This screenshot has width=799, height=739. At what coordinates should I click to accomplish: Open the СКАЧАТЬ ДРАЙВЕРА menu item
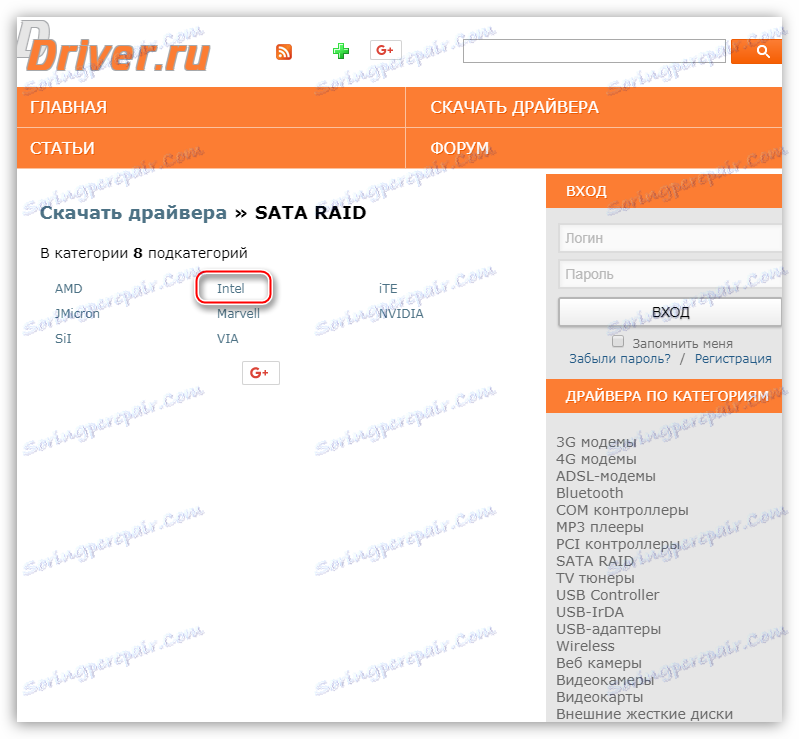point(514,107)
